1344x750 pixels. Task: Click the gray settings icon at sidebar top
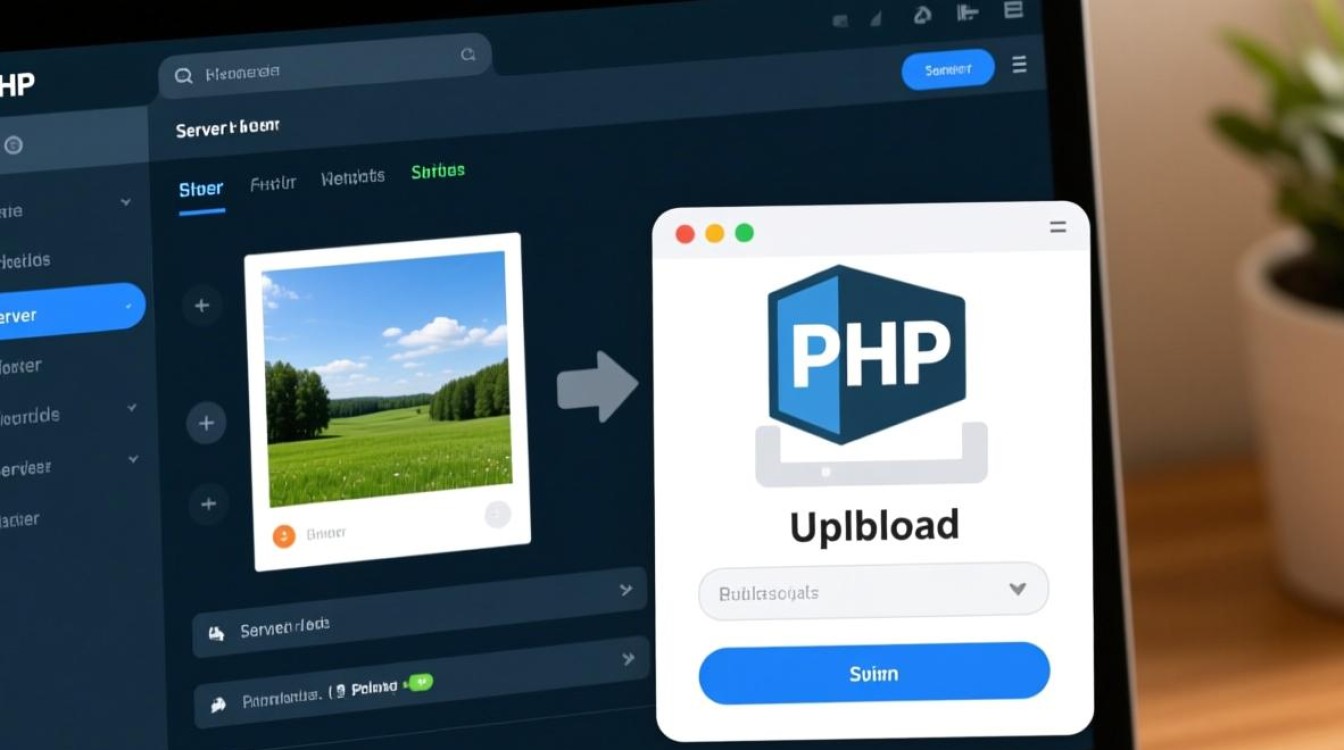pyautogui.click(x=14, y=145)
